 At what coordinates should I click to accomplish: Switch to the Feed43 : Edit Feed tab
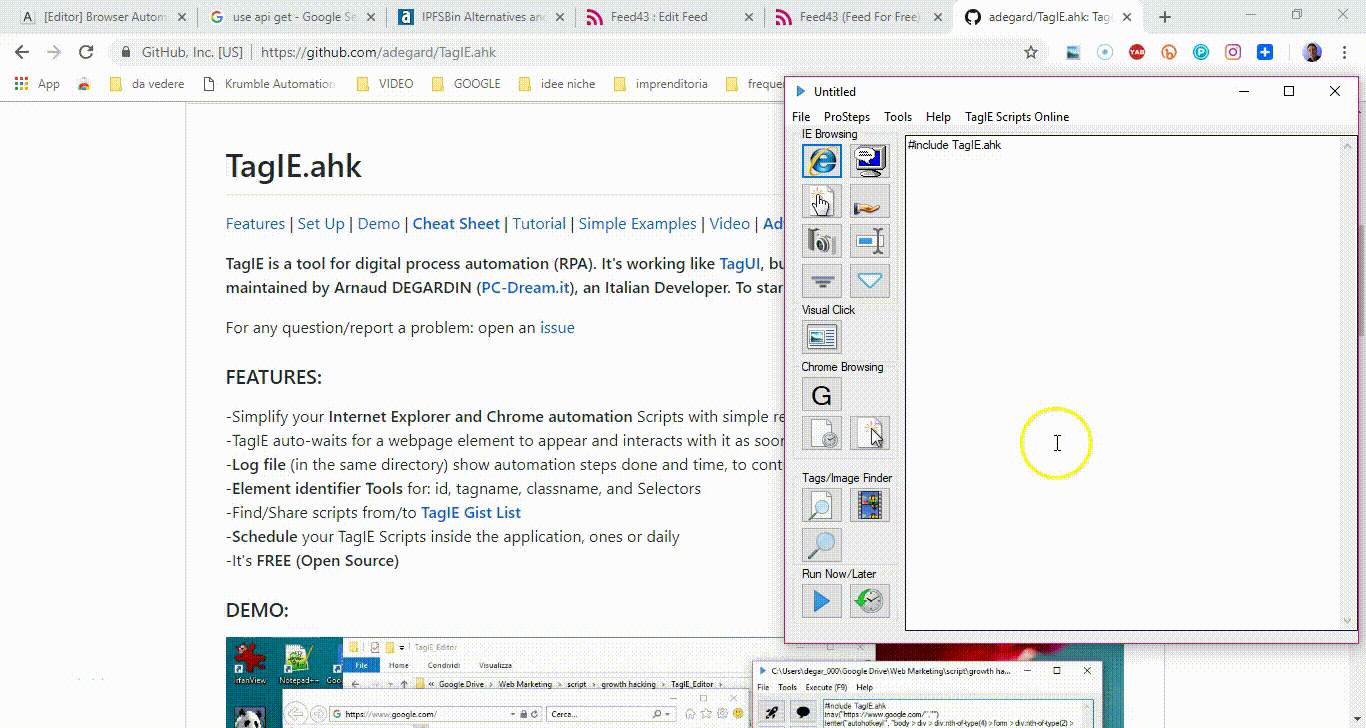pos(668,17)
